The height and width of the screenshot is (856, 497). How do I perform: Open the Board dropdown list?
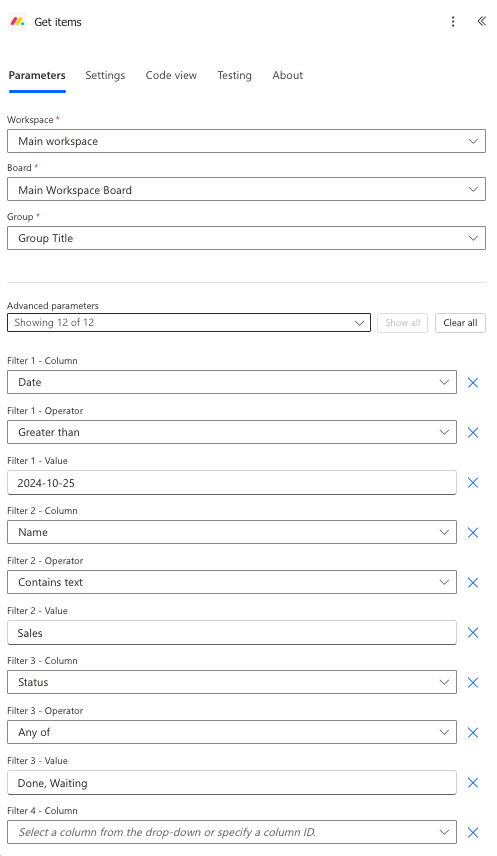pyautogui.click(x=246, y=189)
